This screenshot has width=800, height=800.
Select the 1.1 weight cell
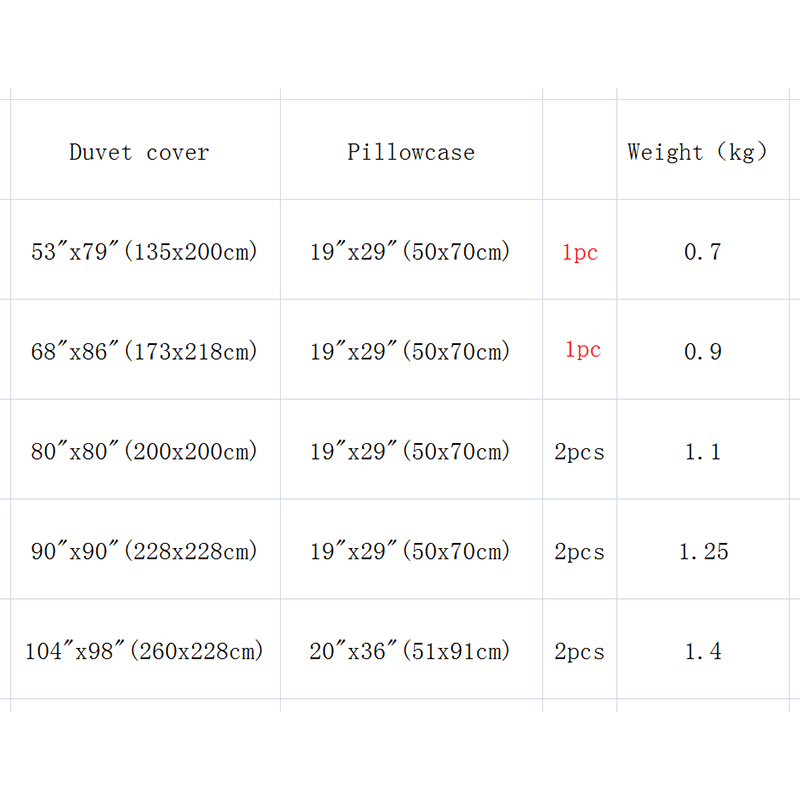click(702, 452)
